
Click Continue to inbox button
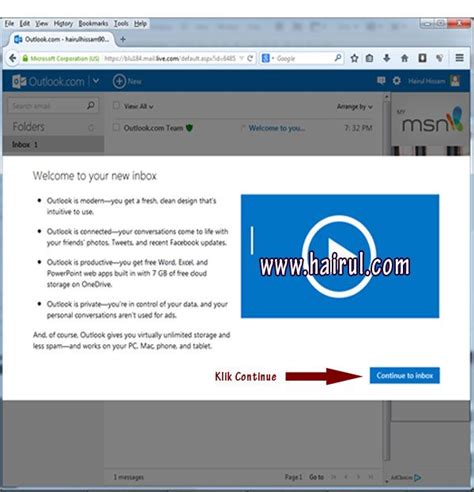tap(405, 376)
